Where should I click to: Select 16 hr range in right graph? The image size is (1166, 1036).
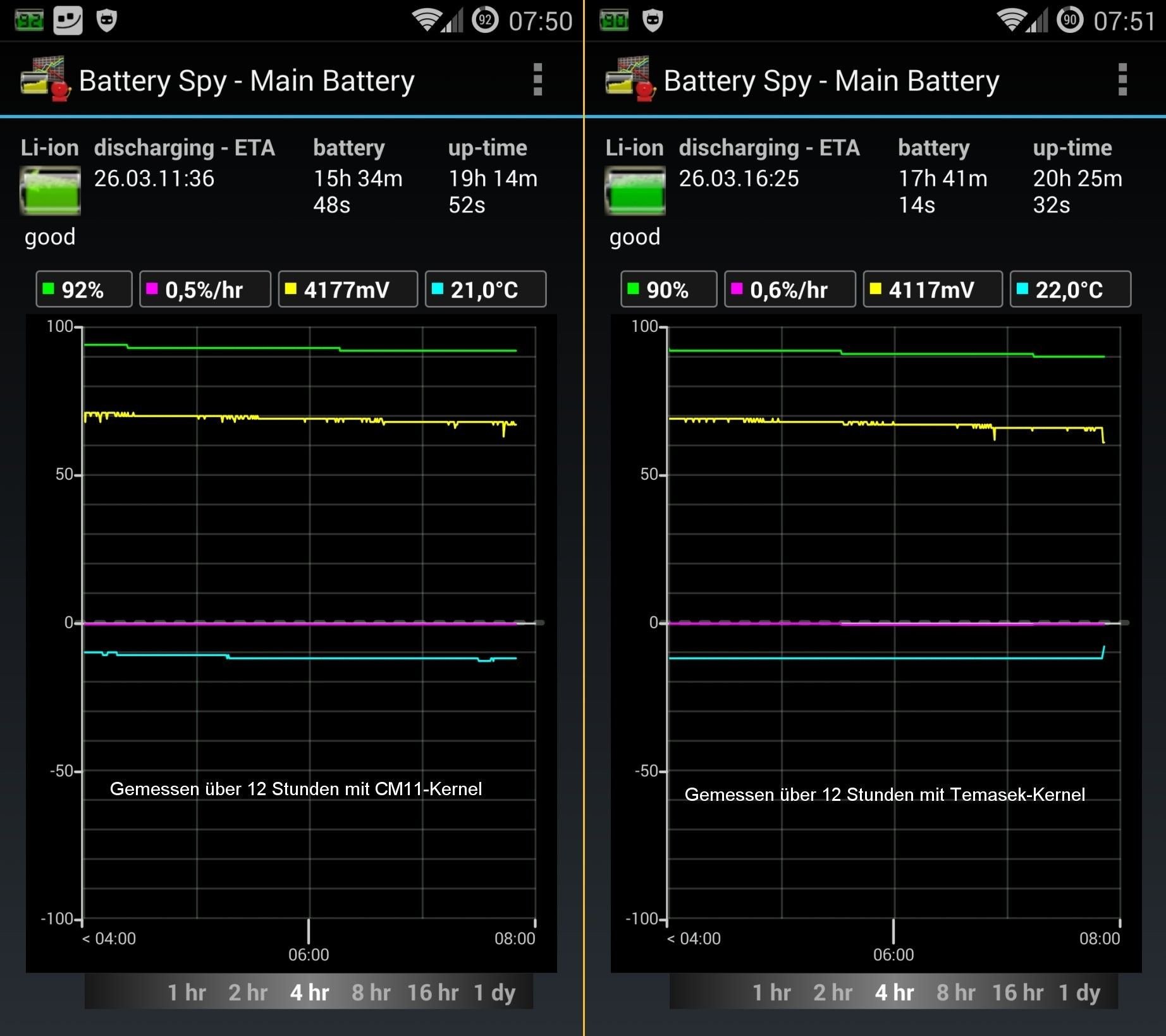point(1018,992)
